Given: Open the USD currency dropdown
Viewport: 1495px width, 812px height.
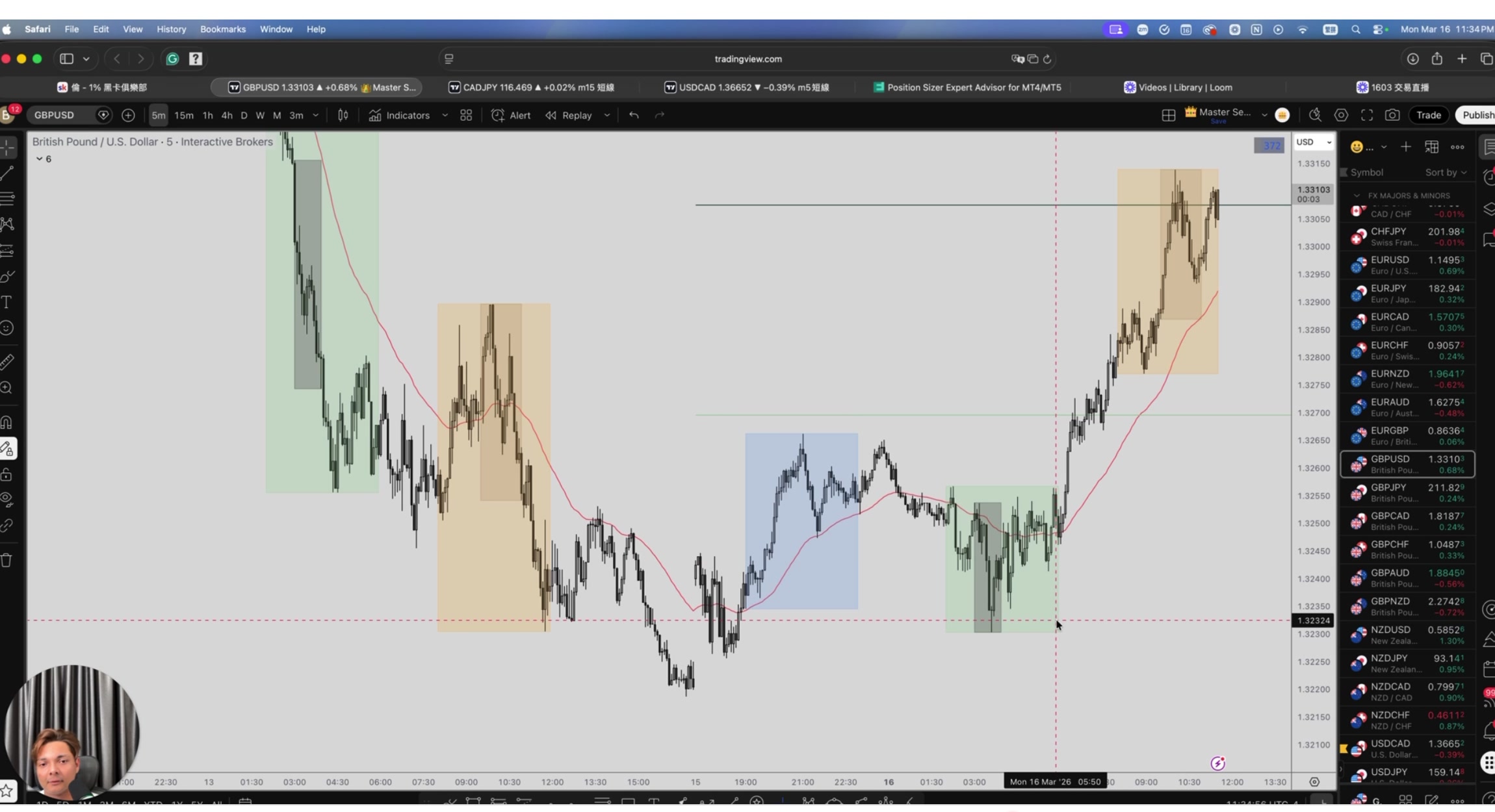Looking at the screenshot, I should (1313, 142).
